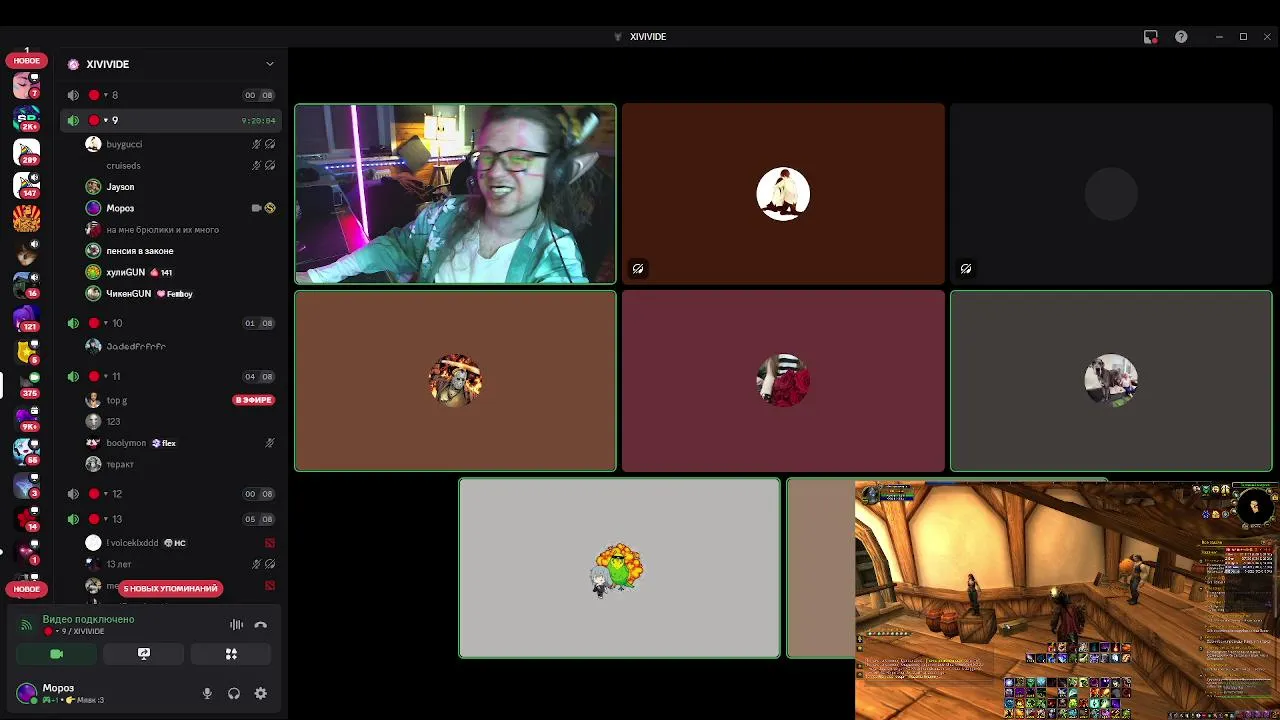
Task: Open server icon with 14 badge
Action: tap(27, 518)
